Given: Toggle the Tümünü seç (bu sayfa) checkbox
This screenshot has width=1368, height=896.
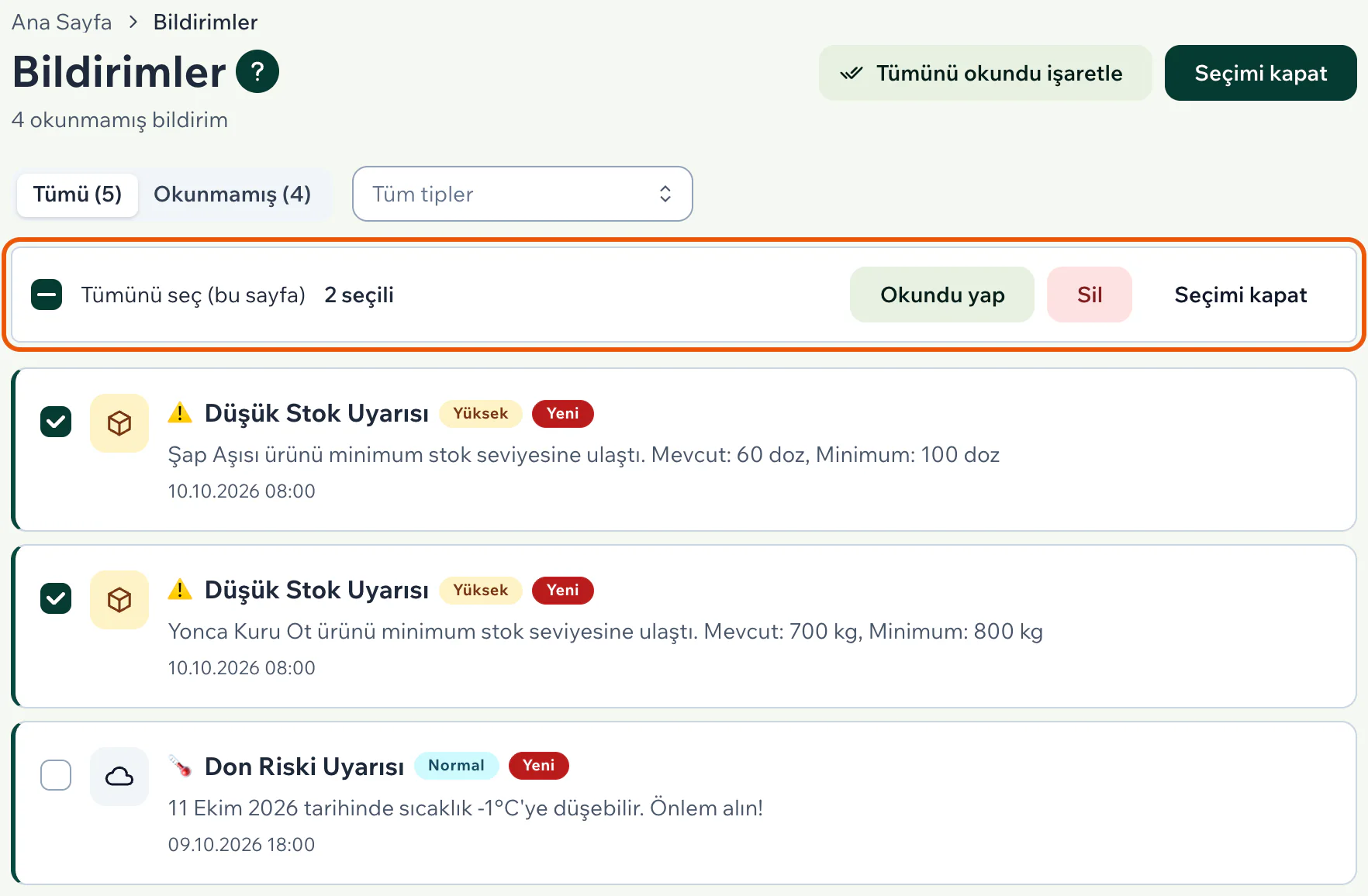Looking at the screenshot, I should pos(47,295).
